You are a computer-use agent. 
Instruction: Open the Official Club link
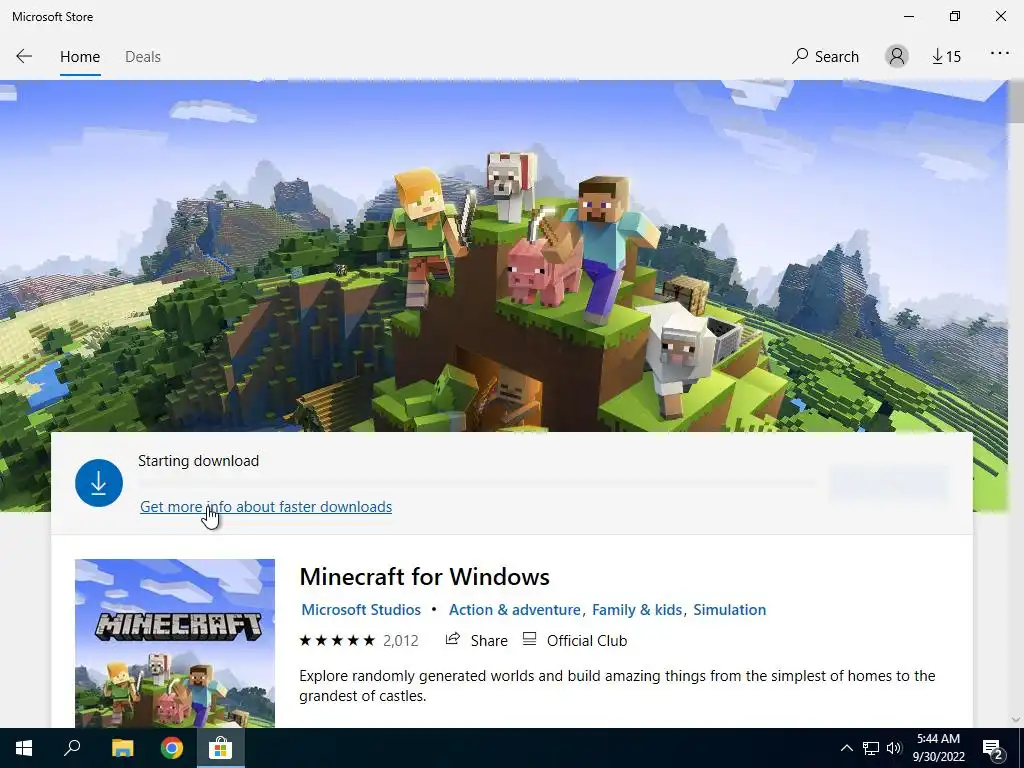click(575, 641)
